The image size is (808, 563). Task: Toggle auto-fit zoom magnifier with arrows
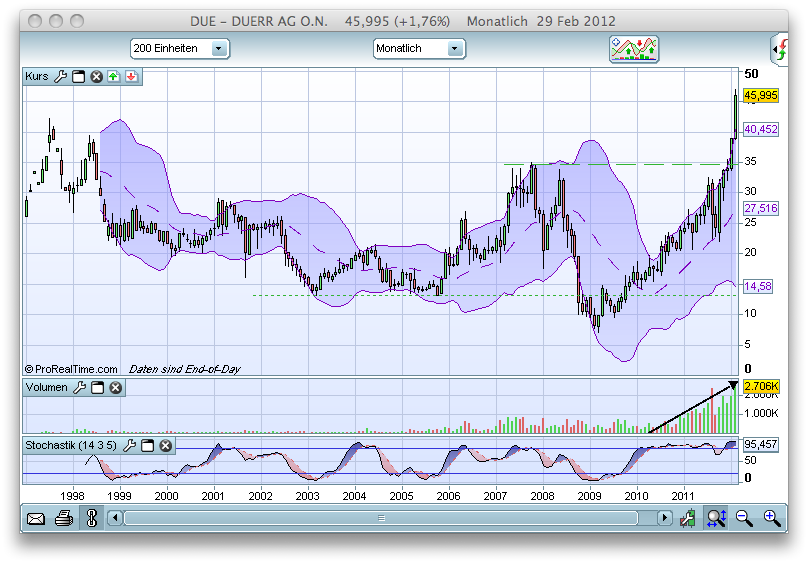(716, 518)
